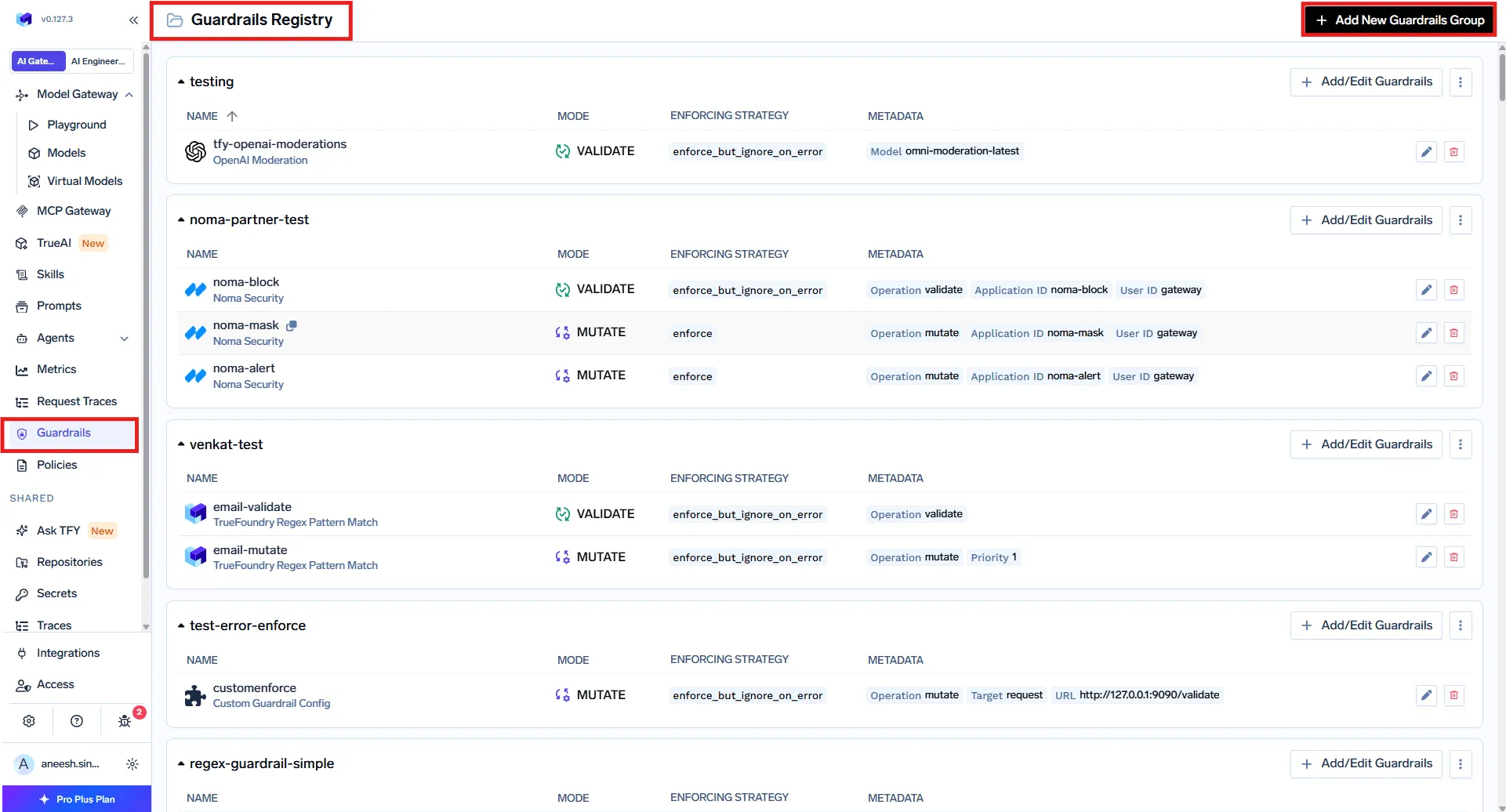Open Skills page

click(x=50, y=274)
